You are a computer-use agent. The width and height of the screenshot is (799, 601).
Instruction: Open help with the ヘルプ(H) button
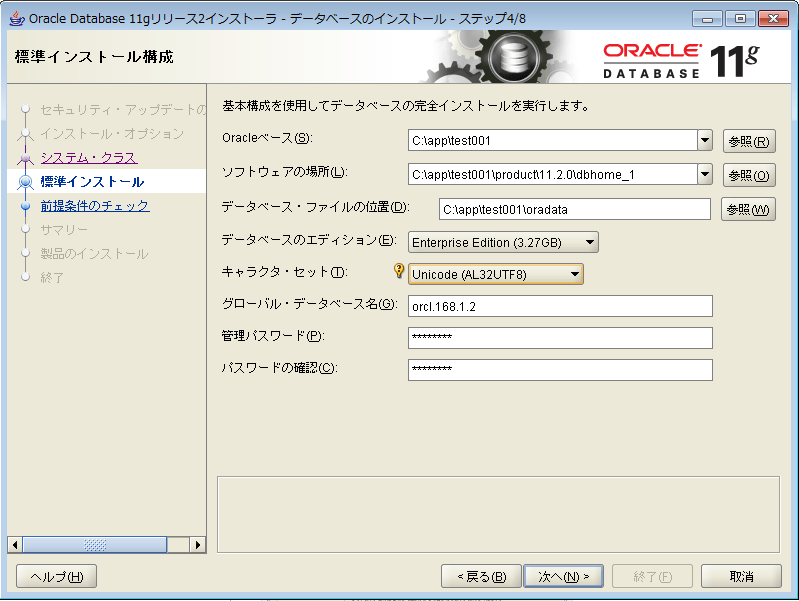(57, 577)
